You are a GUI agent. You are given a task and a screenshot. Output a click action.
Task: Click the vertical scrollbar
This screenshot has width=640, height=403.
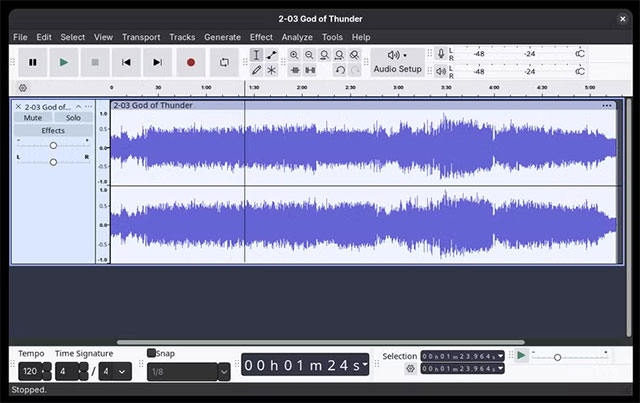[629, 218]
